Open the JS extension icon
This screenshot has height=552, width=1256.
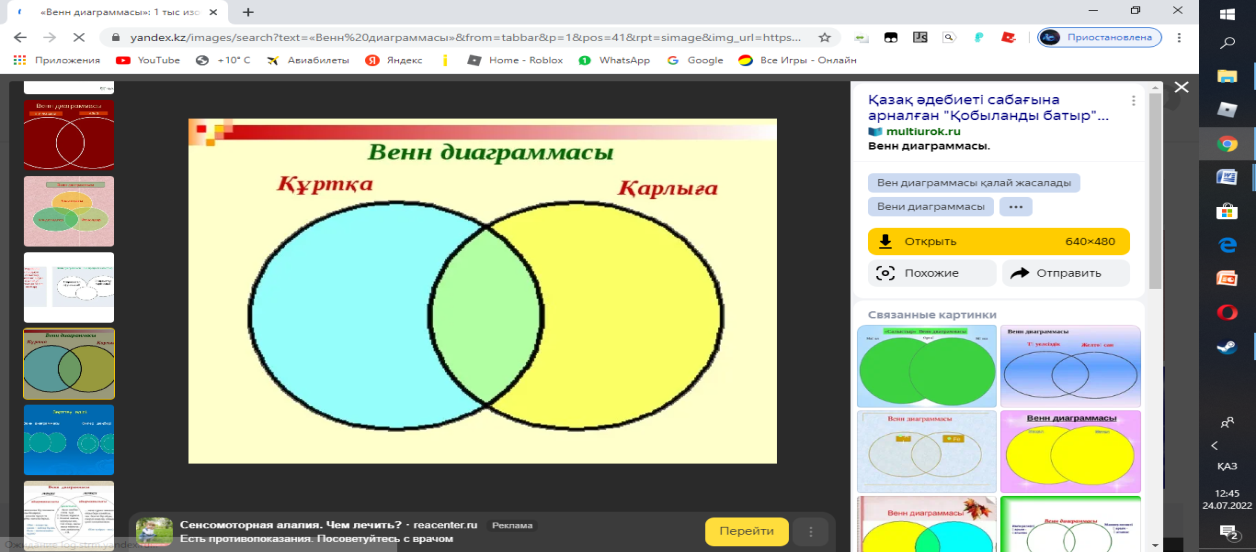(920, 37)
